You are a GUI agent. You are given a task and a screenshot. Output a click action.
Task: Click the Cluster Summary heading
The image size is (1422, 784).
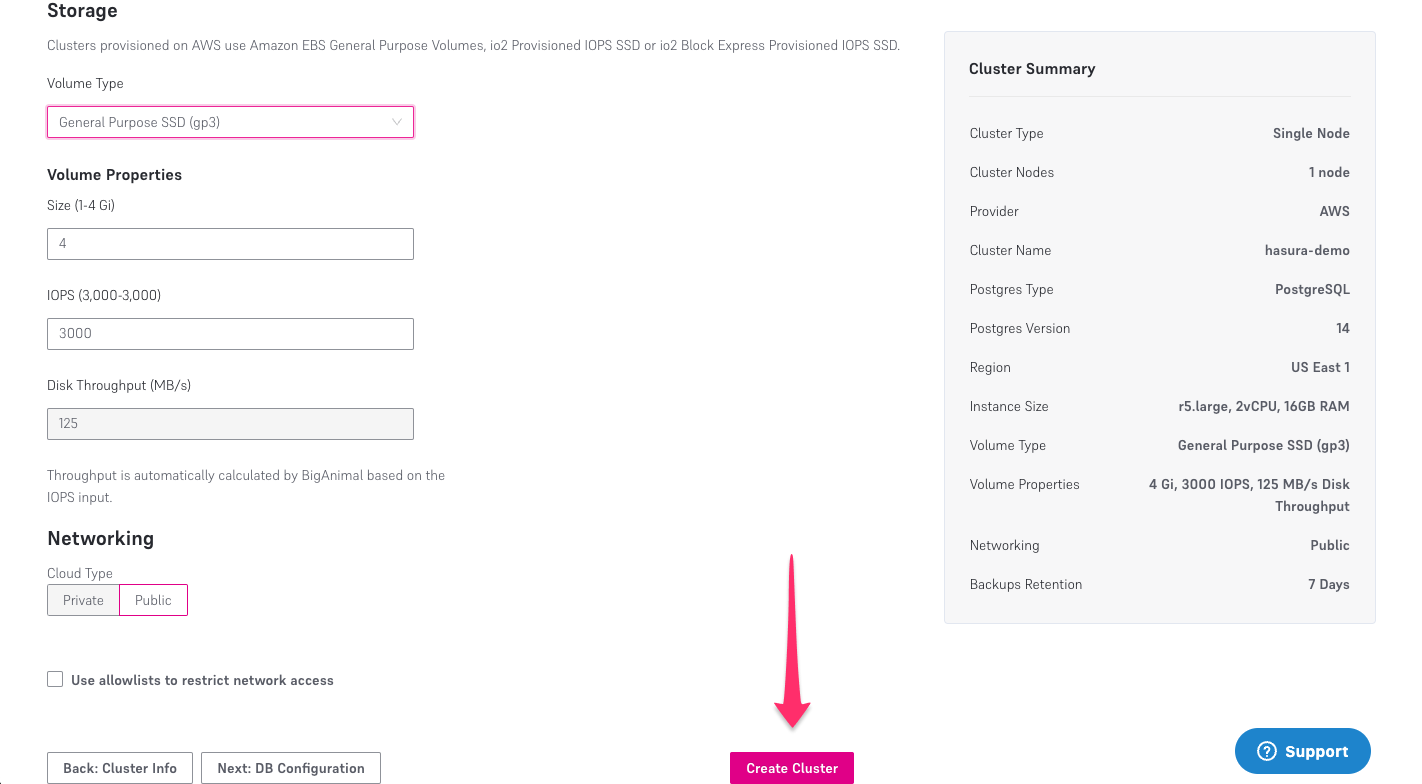pos(1032,69)
